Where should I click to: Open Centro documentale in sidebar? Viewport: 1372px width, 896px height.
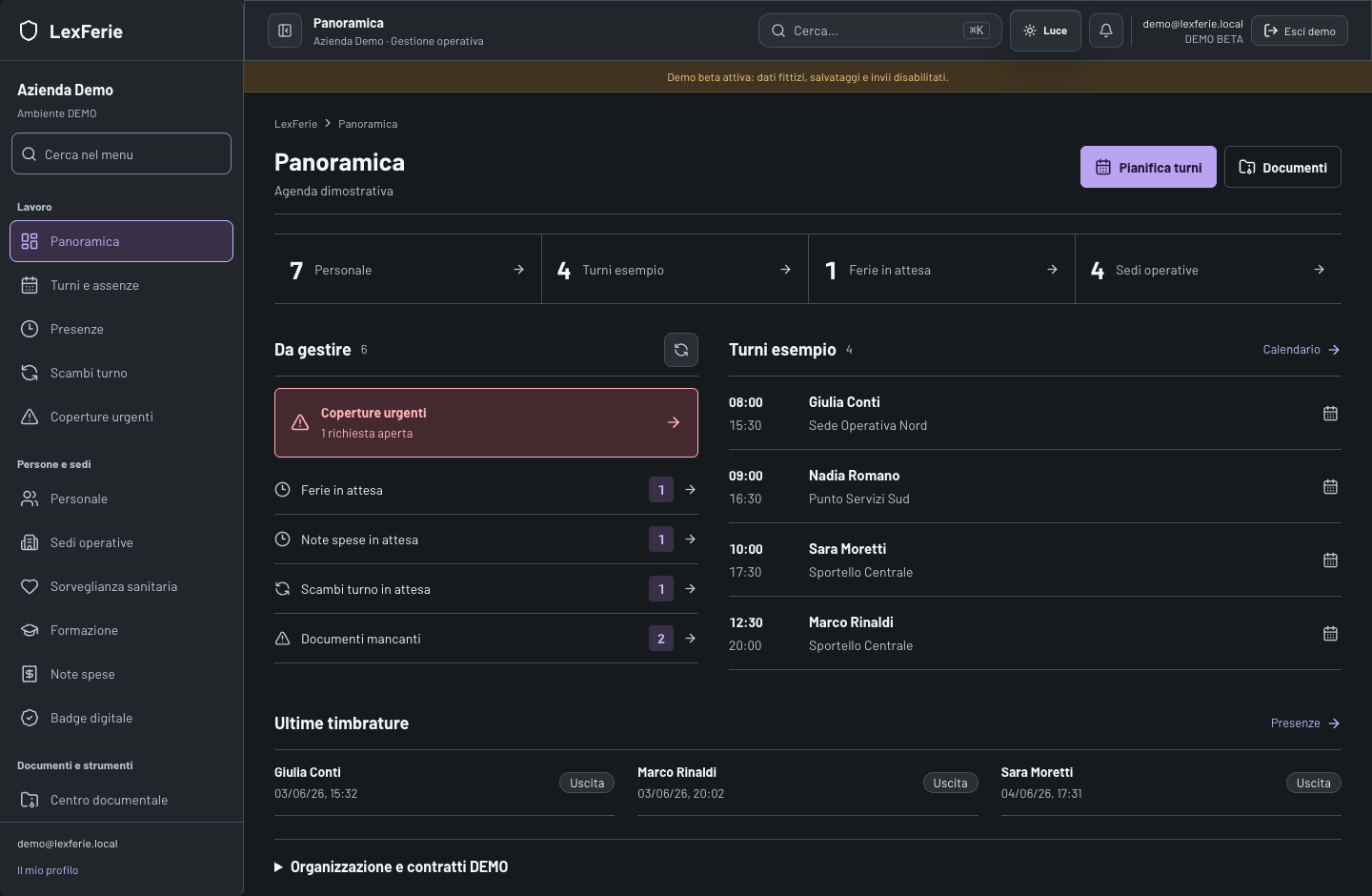click(121, 800)
